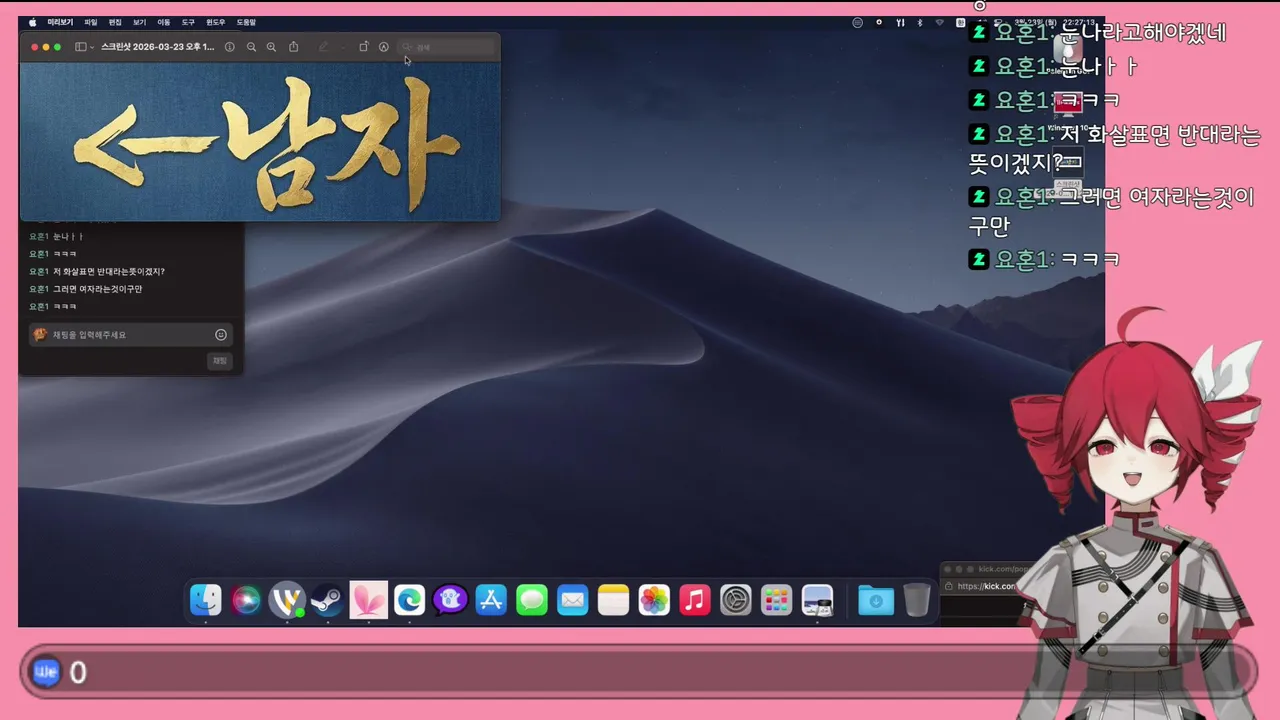The height and width of the screenshot is (720, 1280).
Task: Open the 보기 menu
Action: pyautogui.click(x=139, y=22)
